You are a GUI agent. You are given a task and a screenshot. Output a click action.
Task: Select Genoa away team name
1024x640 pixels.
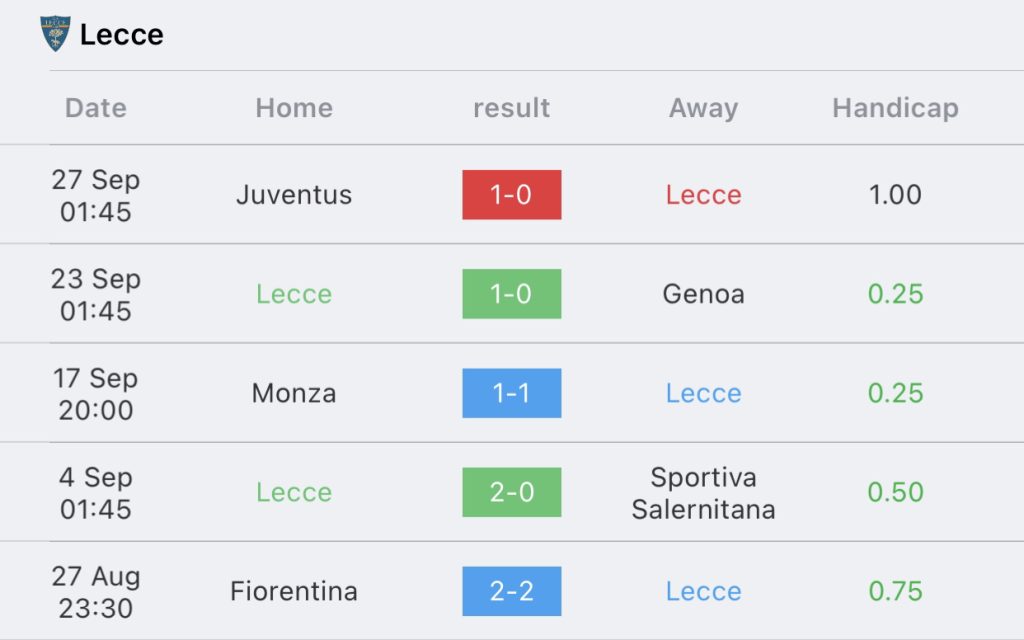703,294
